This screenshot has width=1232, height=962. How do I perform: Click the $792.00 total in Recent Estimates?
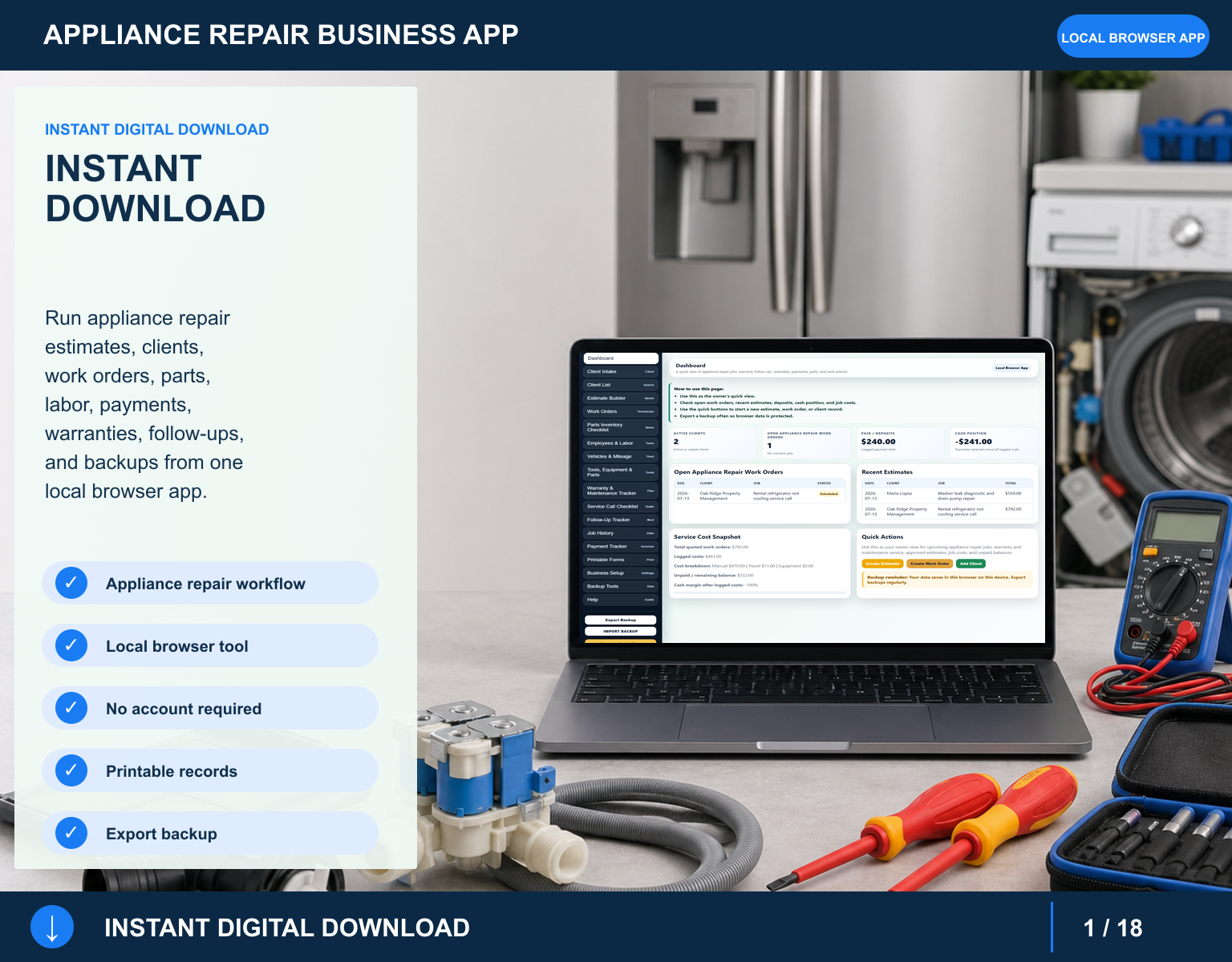(x=1013, y=508)
